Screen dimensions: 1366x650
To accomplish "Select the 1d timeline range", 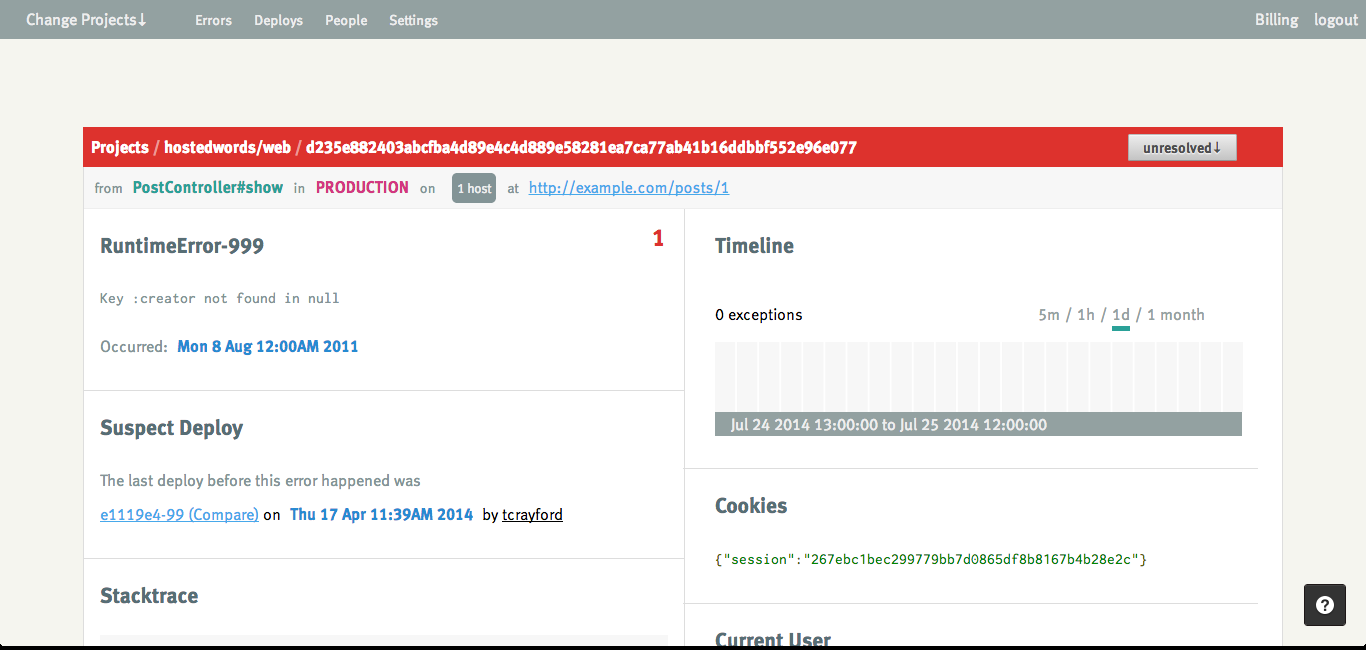I will pyautogui.click(x=1120, y=315).
